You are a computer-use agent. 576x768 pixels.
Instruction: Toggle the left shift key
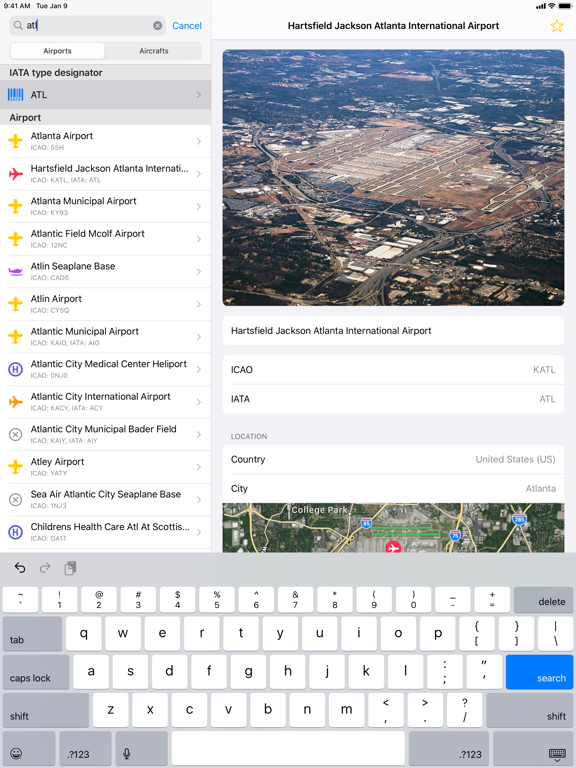tap(46, 710)
